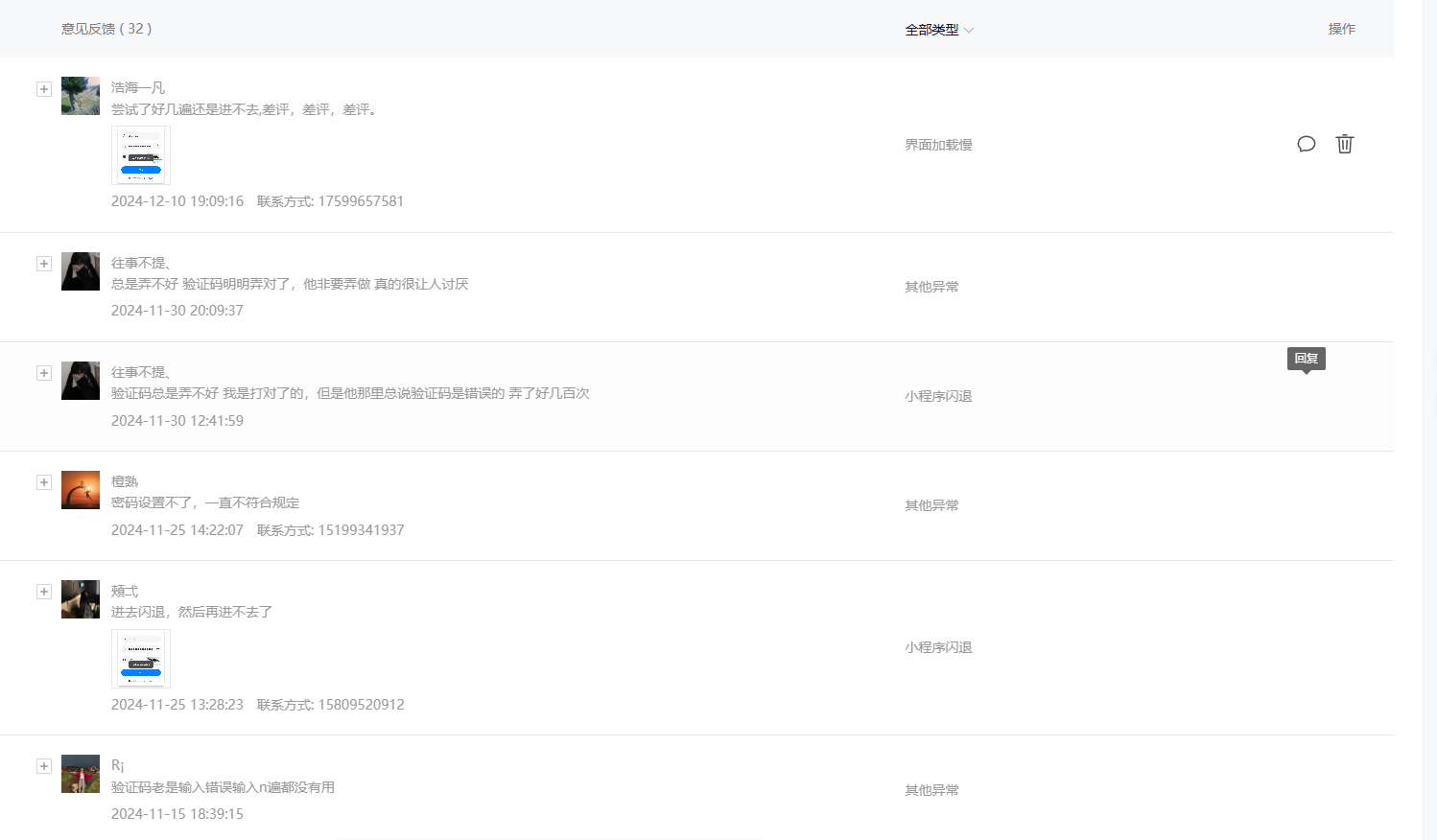
Task: Expand the 2024-11-30 20:09:37 feedback row
Action: (44, 264)
